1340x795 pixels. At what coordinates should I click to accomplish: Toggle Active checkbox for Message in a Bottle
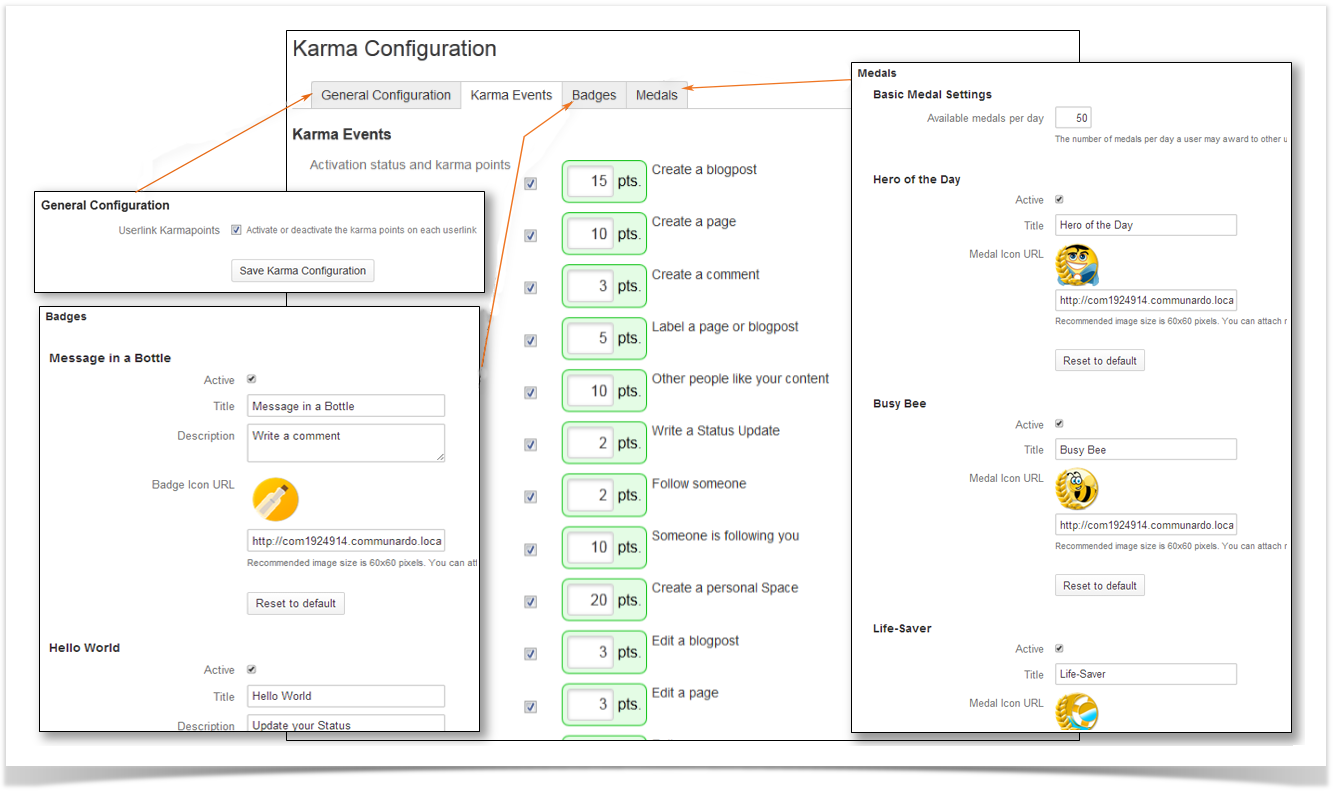point(251,380)
